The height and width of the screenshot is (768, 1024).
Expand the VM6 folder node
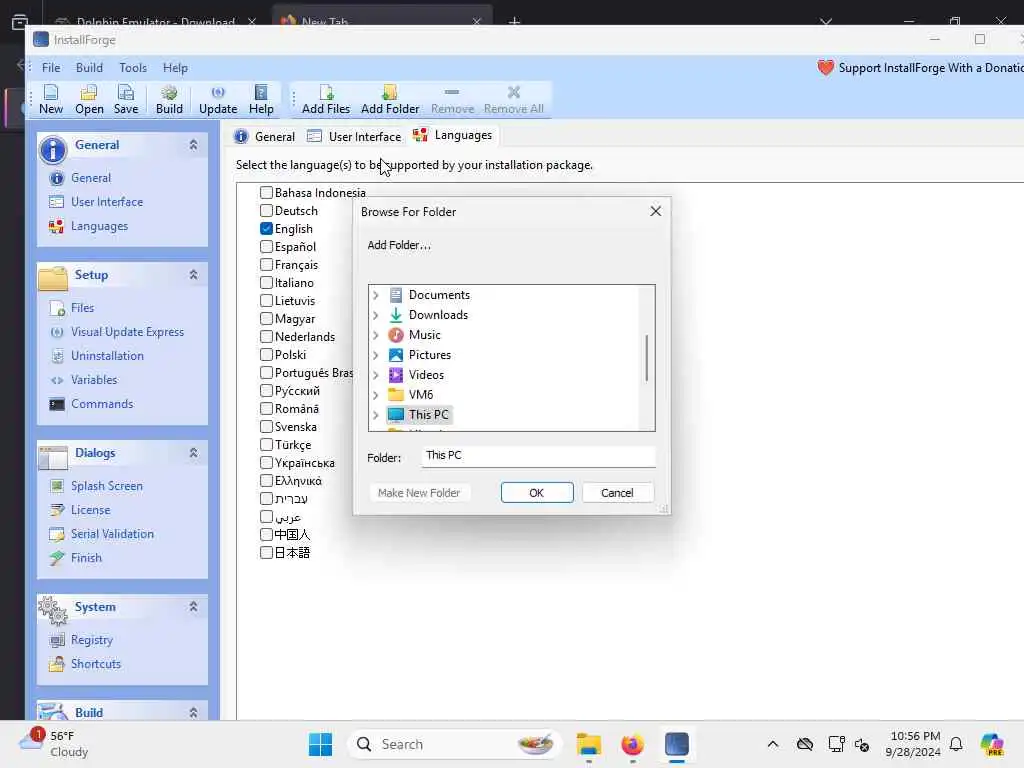tap(376, 395)
